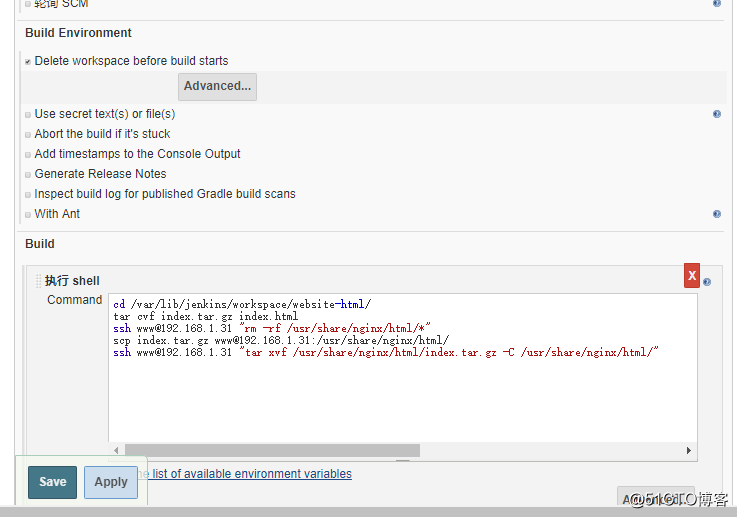Save the job configuration
Image resolution: width=738 pixels, height=518 pixels.
52,482
